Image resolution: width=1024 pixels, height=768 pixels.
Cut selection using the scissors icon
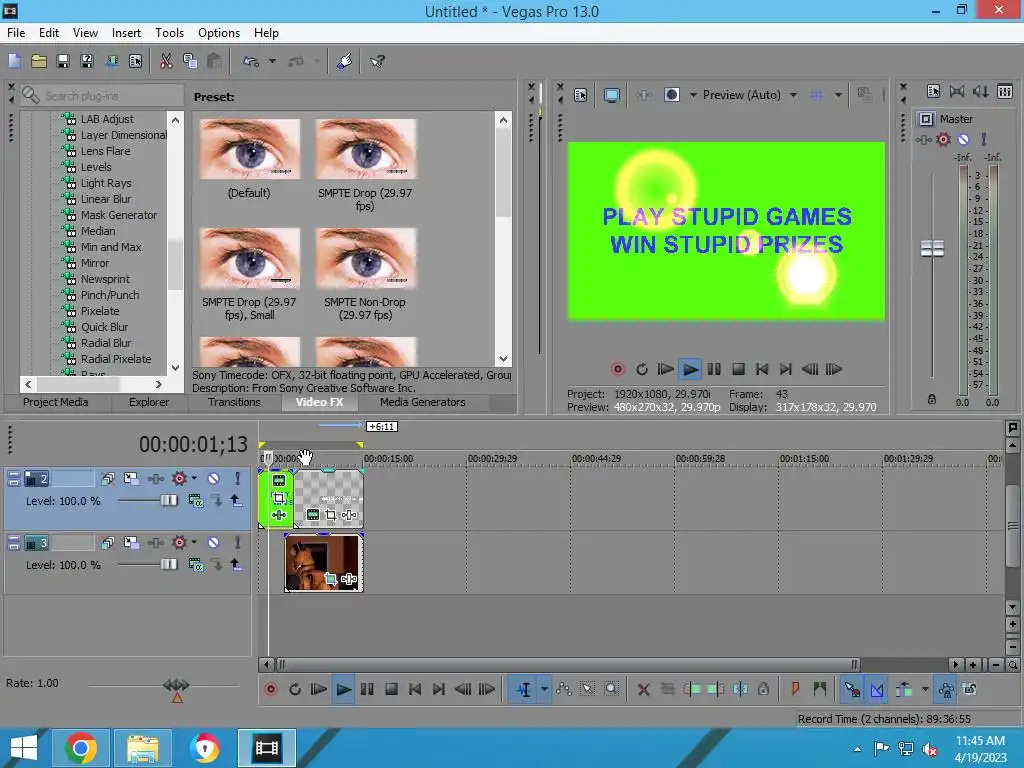click(166, 61)
